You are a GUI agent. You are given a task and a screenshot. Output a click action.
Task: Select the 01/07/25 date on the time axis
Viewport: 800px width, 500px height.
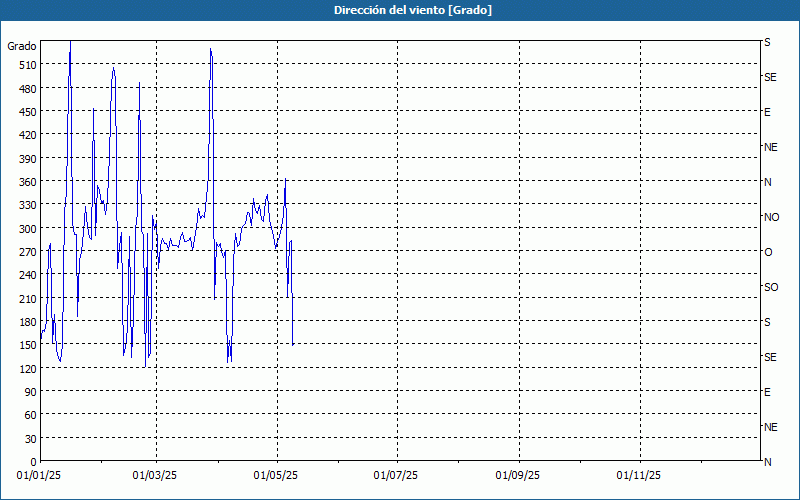coord(395,476)
